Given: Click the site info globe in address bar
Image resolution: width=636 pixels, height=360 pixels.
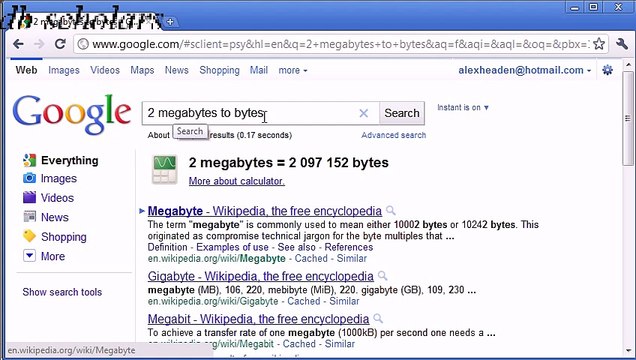Looking at the screenshot, I should (83, 44).
